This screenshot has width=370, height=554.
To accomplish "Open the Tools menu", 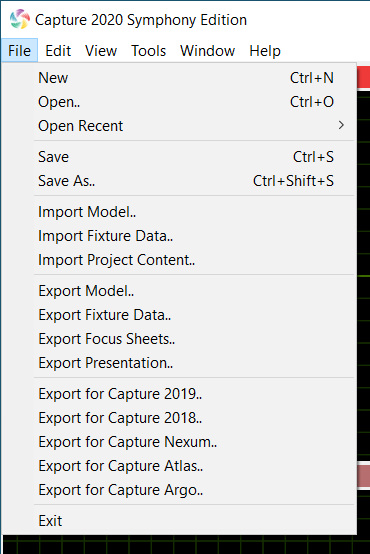I will pos(148,51).
